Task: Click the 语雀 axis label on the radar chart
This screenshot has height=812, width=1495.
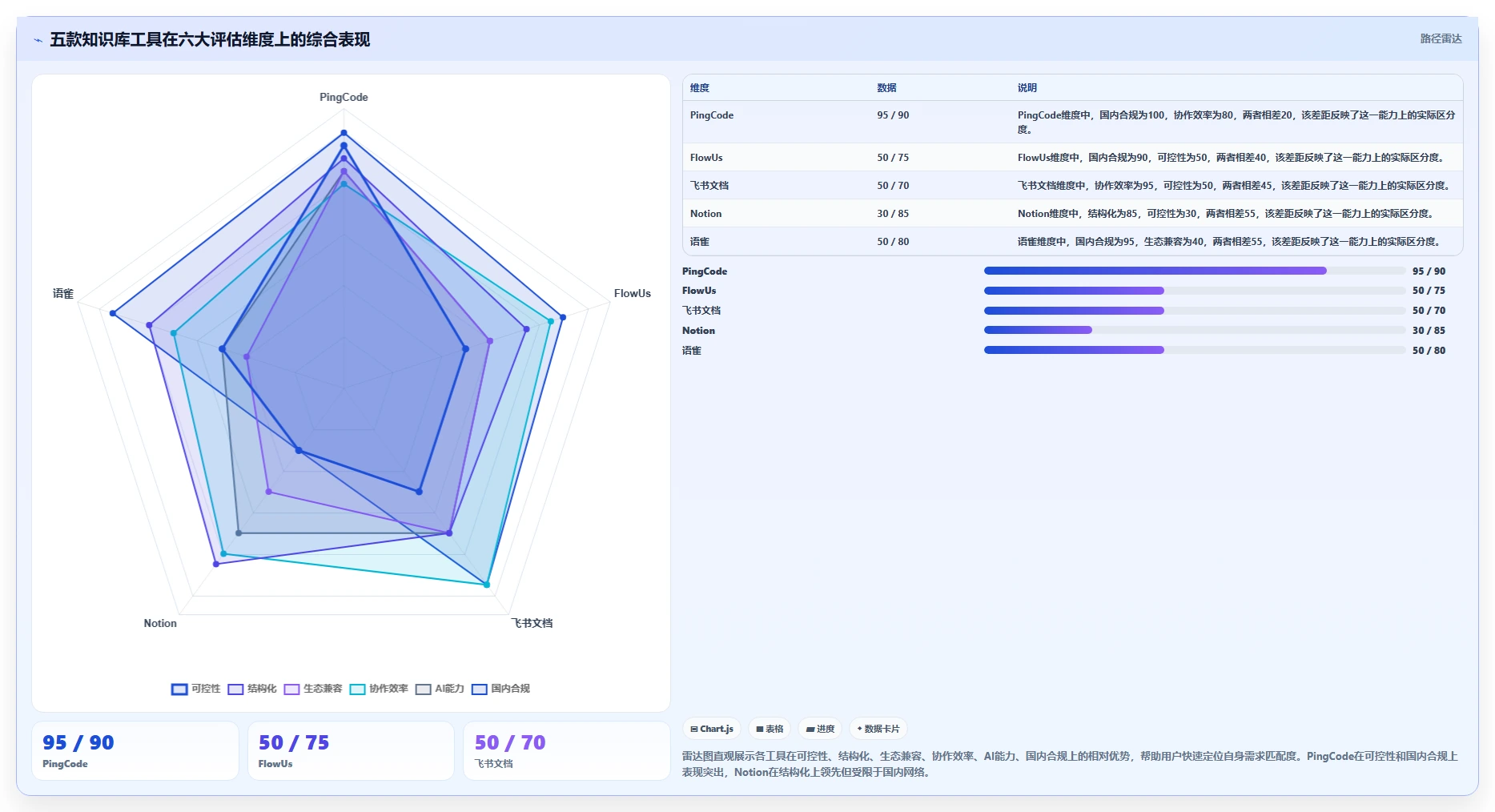Action: [x=63, y=293]
